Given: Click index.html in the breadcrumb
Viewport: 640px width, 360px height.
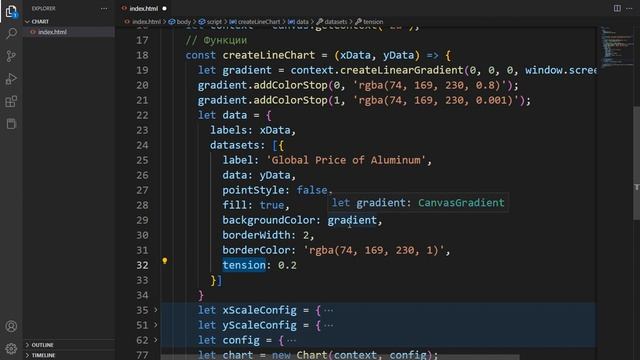Looking at the screenshot, I should point(146,22).
